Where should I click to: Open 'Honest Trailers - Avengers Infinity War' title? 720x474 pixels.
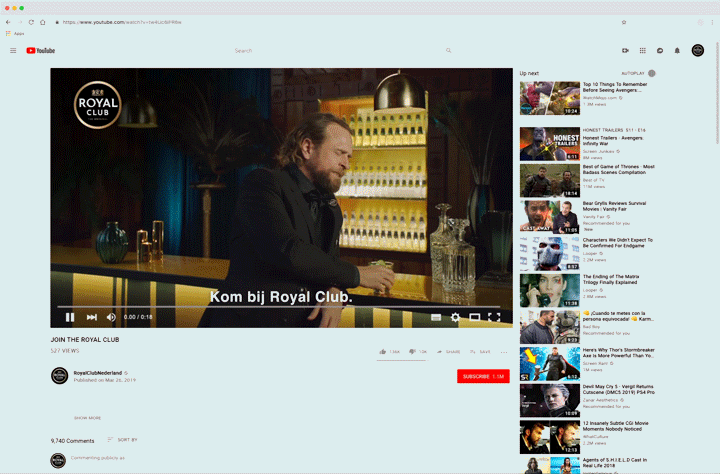(613, 141)
